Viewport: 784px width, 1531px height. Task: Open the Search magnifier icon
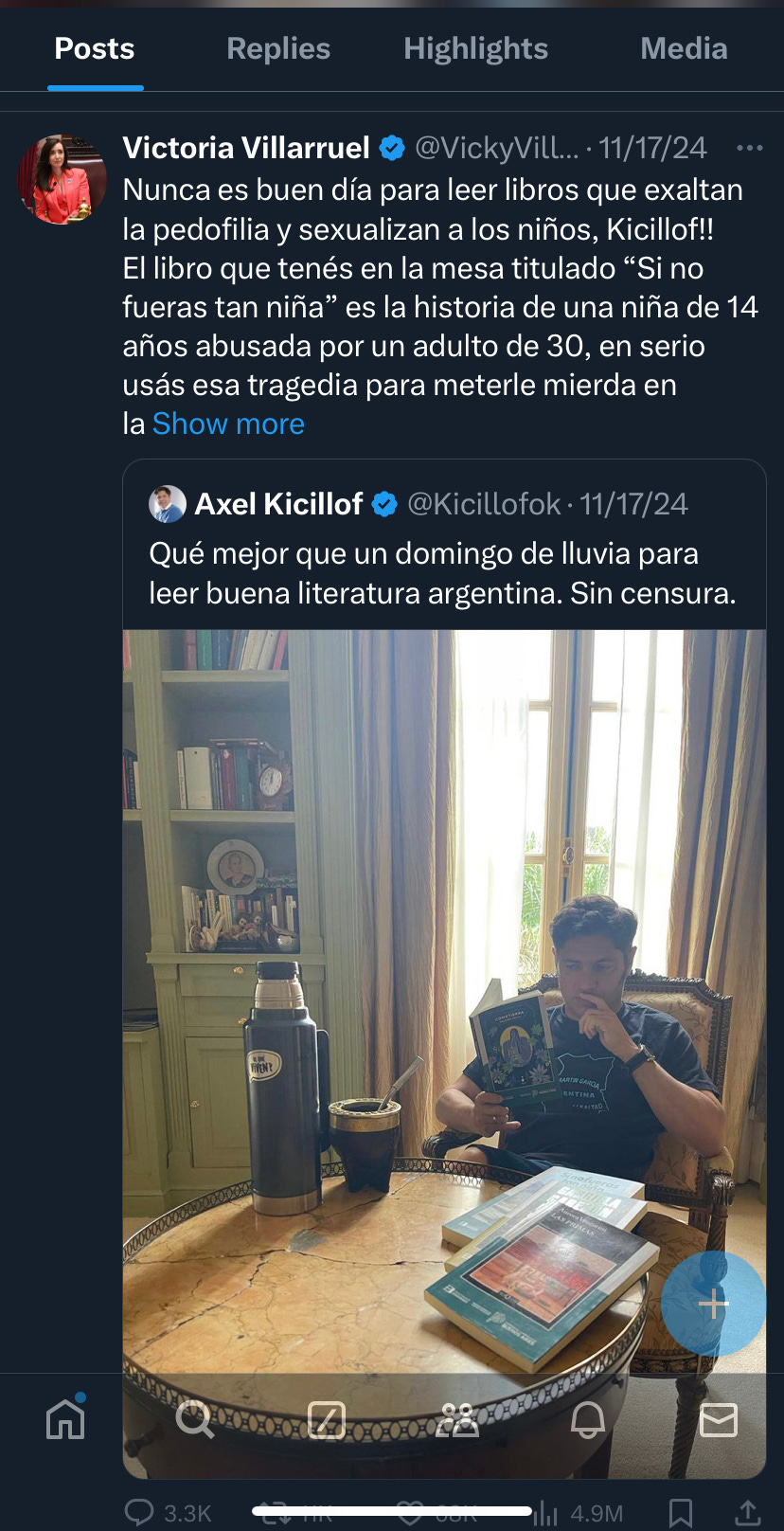click(195, 1419)
